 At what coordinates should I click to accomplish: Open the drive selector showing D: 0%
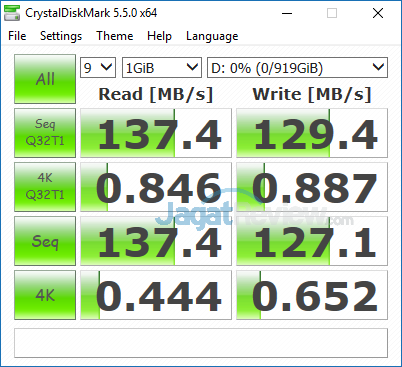coord(297,68)
